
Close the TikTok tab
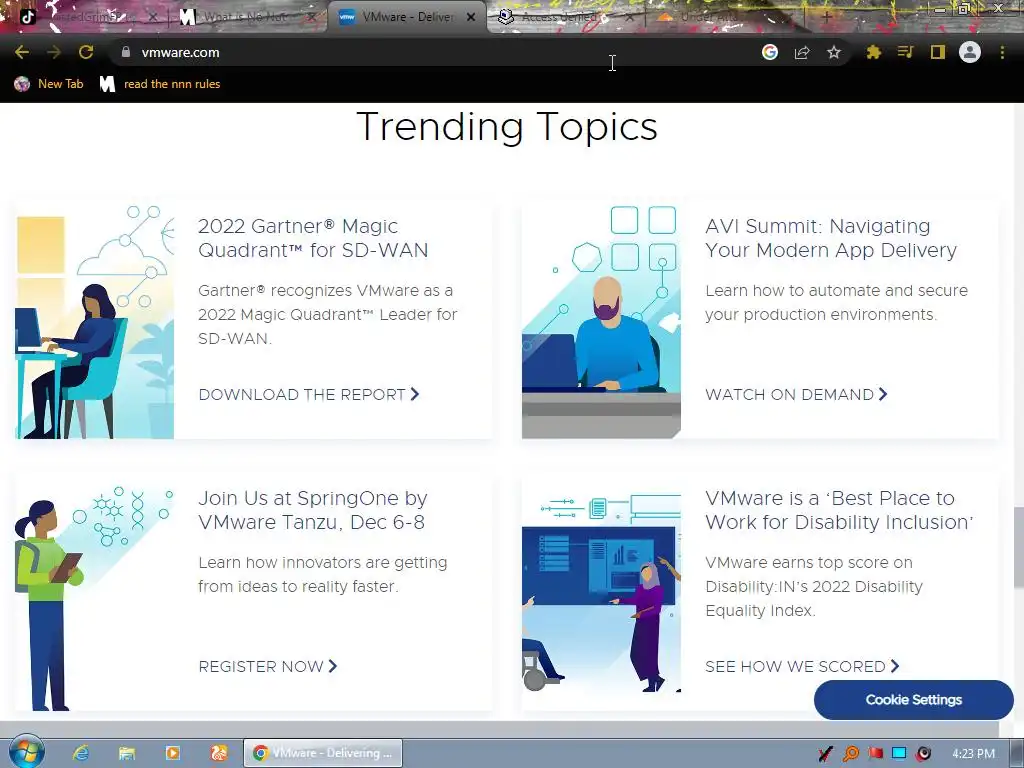(152, 18)
